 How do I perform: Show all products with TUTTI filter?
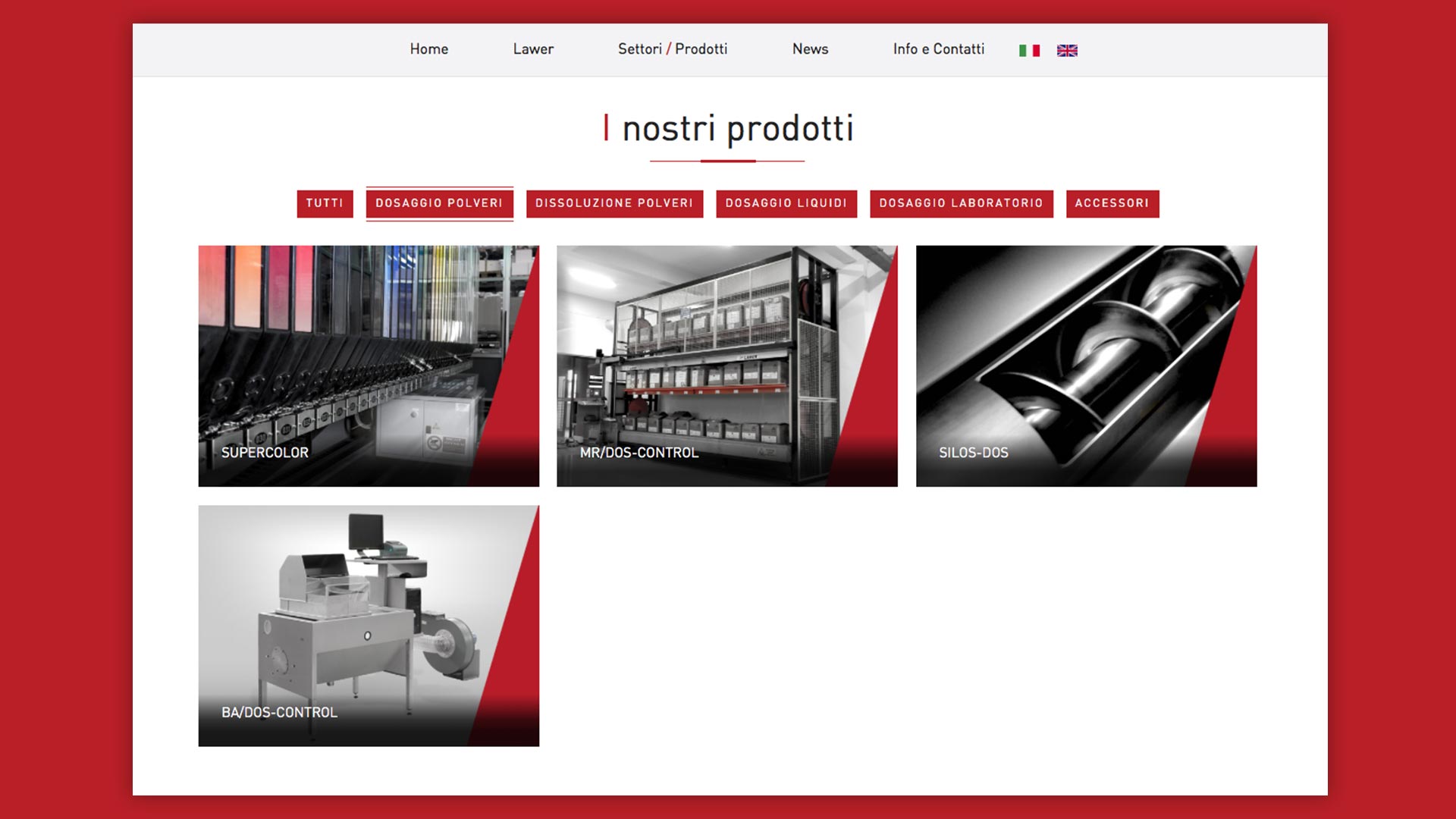coord(325,203)
